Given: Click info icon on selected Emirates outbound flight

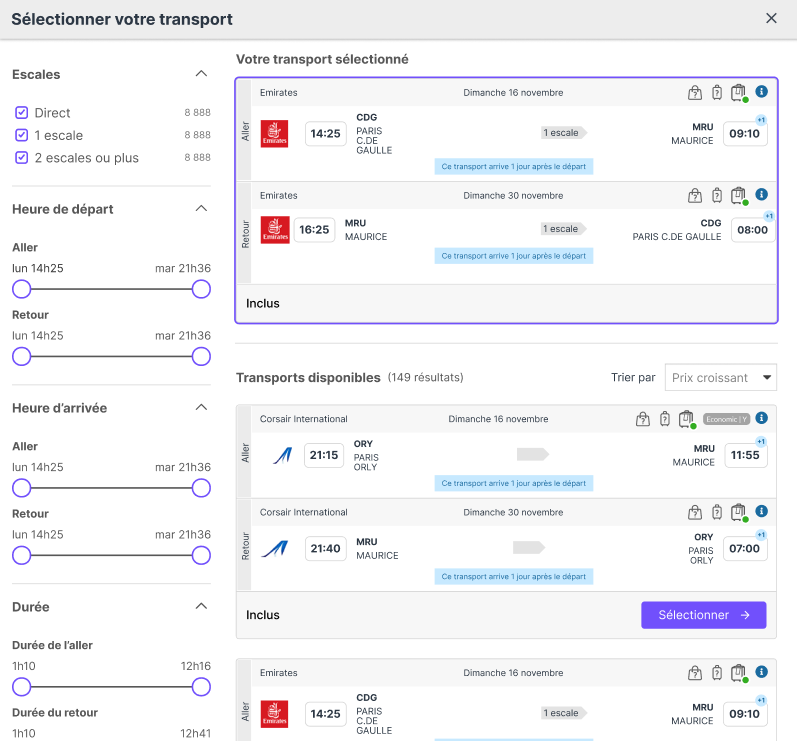Looking at the screenshot, I should pos(761,92).
